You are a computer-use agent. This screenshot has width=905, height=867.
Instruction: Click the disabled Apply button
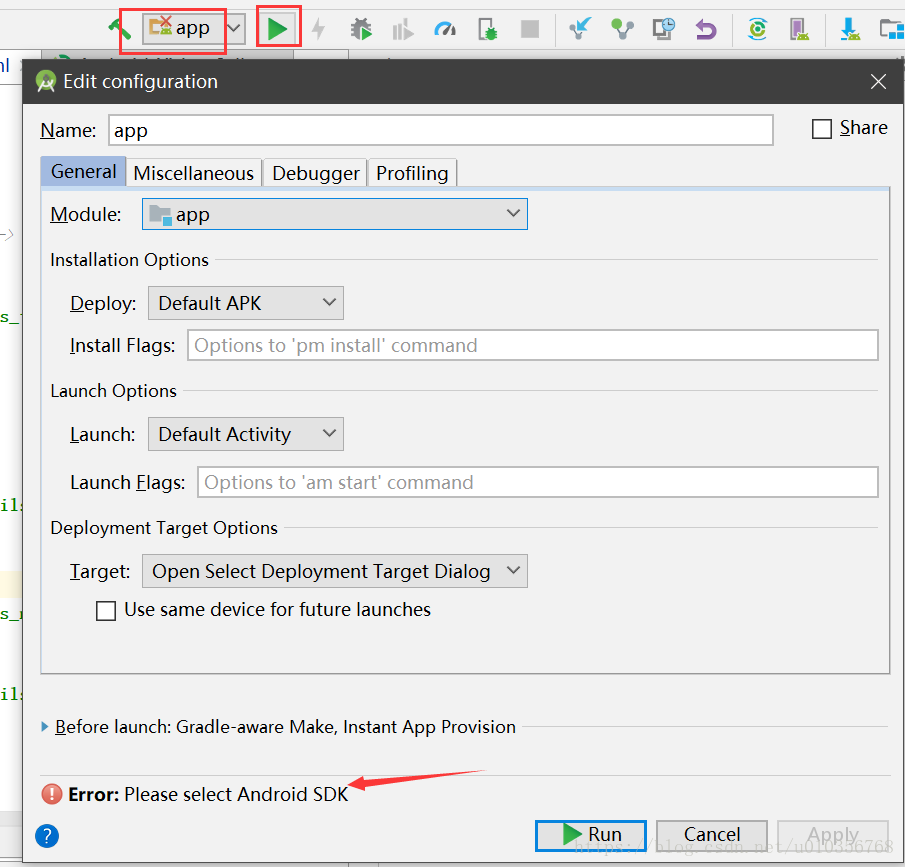[x=832, y=835]
